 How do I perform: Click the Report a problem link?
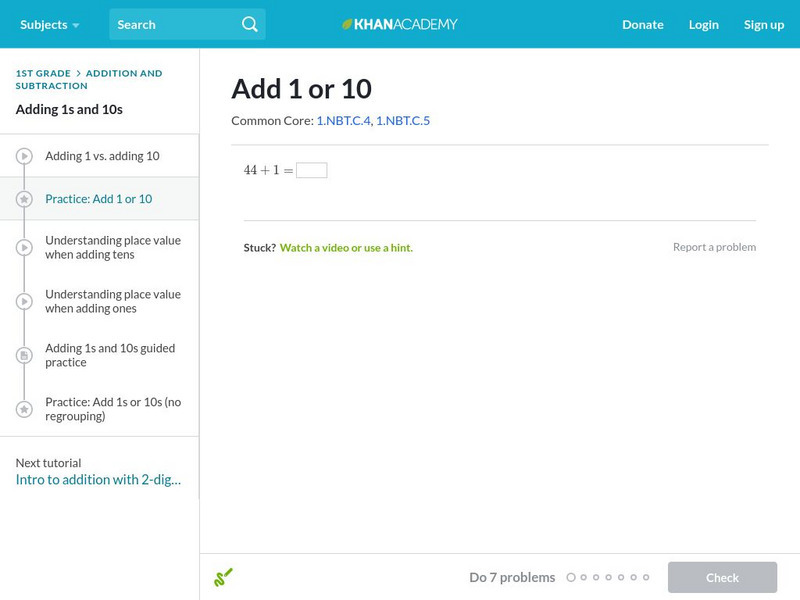(714, 247)
